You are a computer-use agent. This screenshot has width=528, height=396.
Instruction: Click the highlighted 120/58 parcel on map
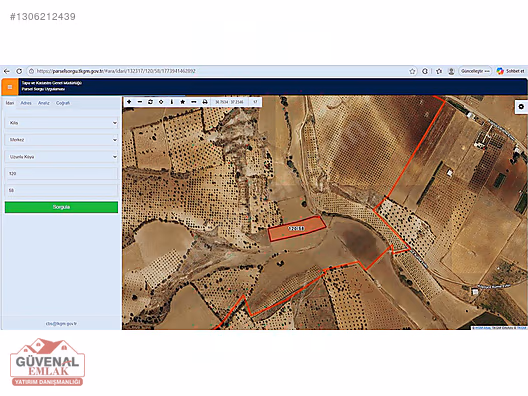297,229
